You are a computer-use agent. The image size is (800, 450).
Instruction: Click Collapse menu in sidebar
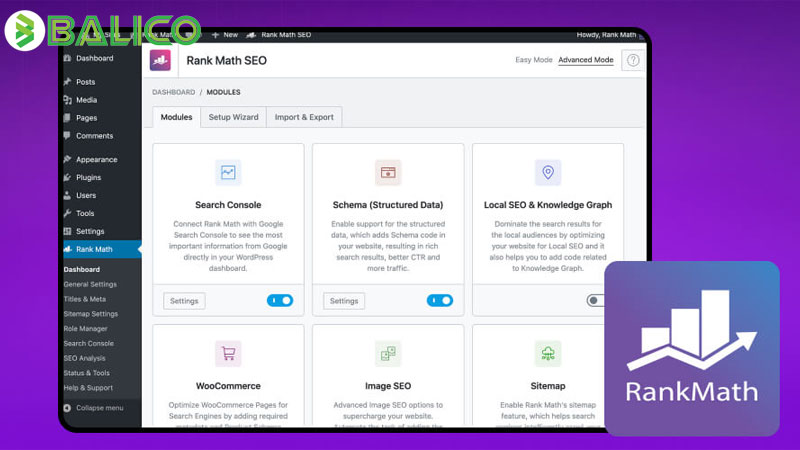pyautogui.click(x=99, y=408)
